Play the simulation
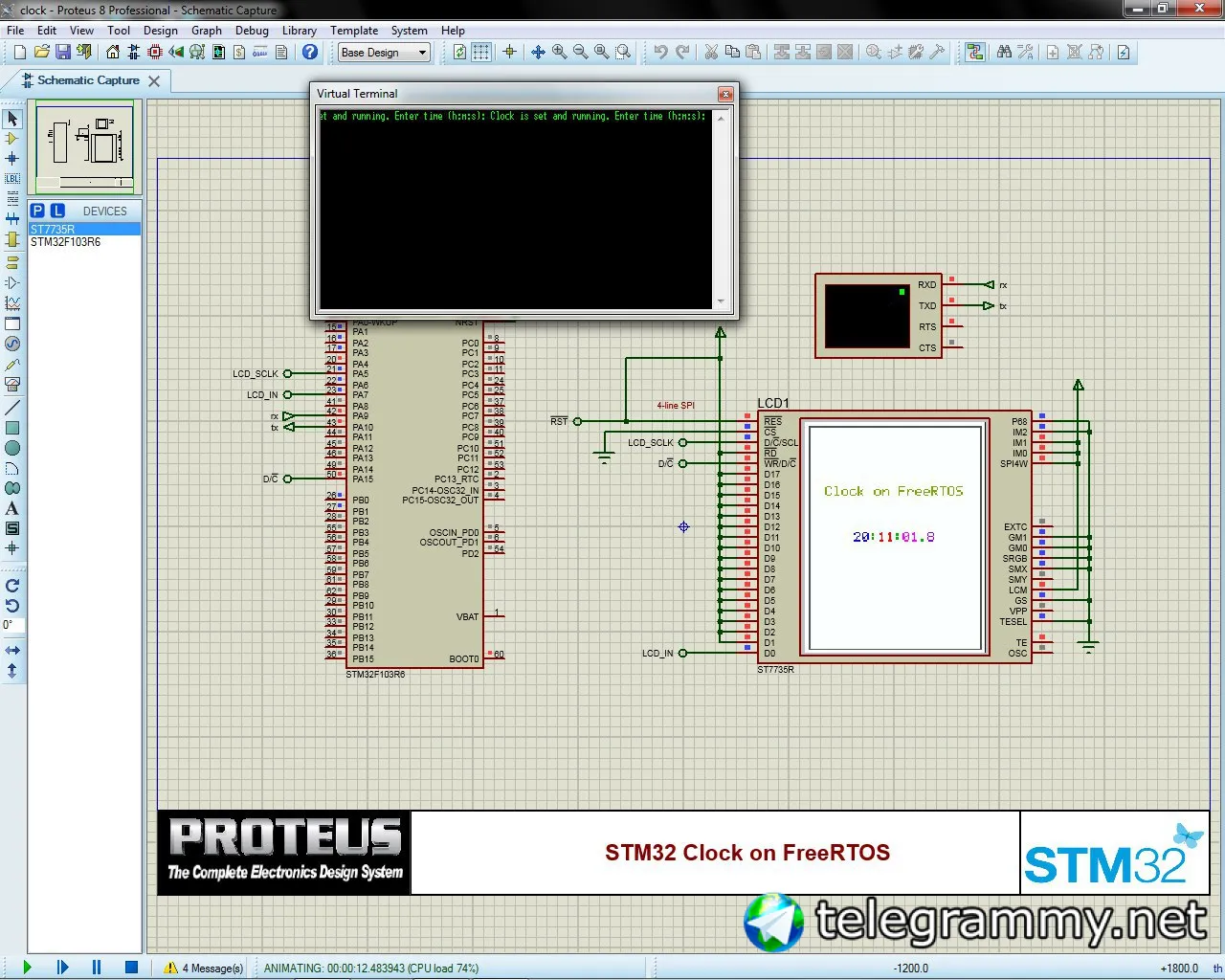Screen dimensions: 1225x980 click(27, 968)
